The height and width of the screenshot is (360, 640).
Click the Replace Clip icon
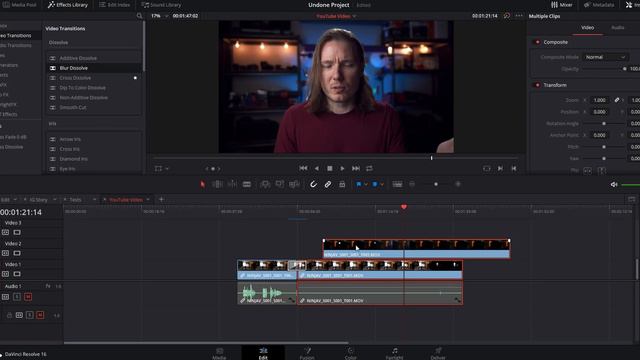click(294, 184)
